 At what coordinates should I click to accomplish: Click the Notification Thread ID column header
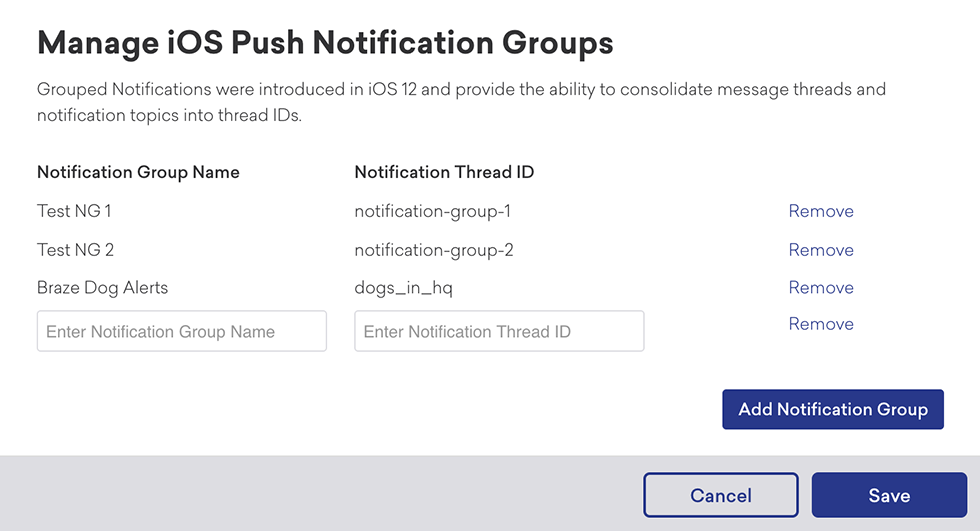coord(444,172)
